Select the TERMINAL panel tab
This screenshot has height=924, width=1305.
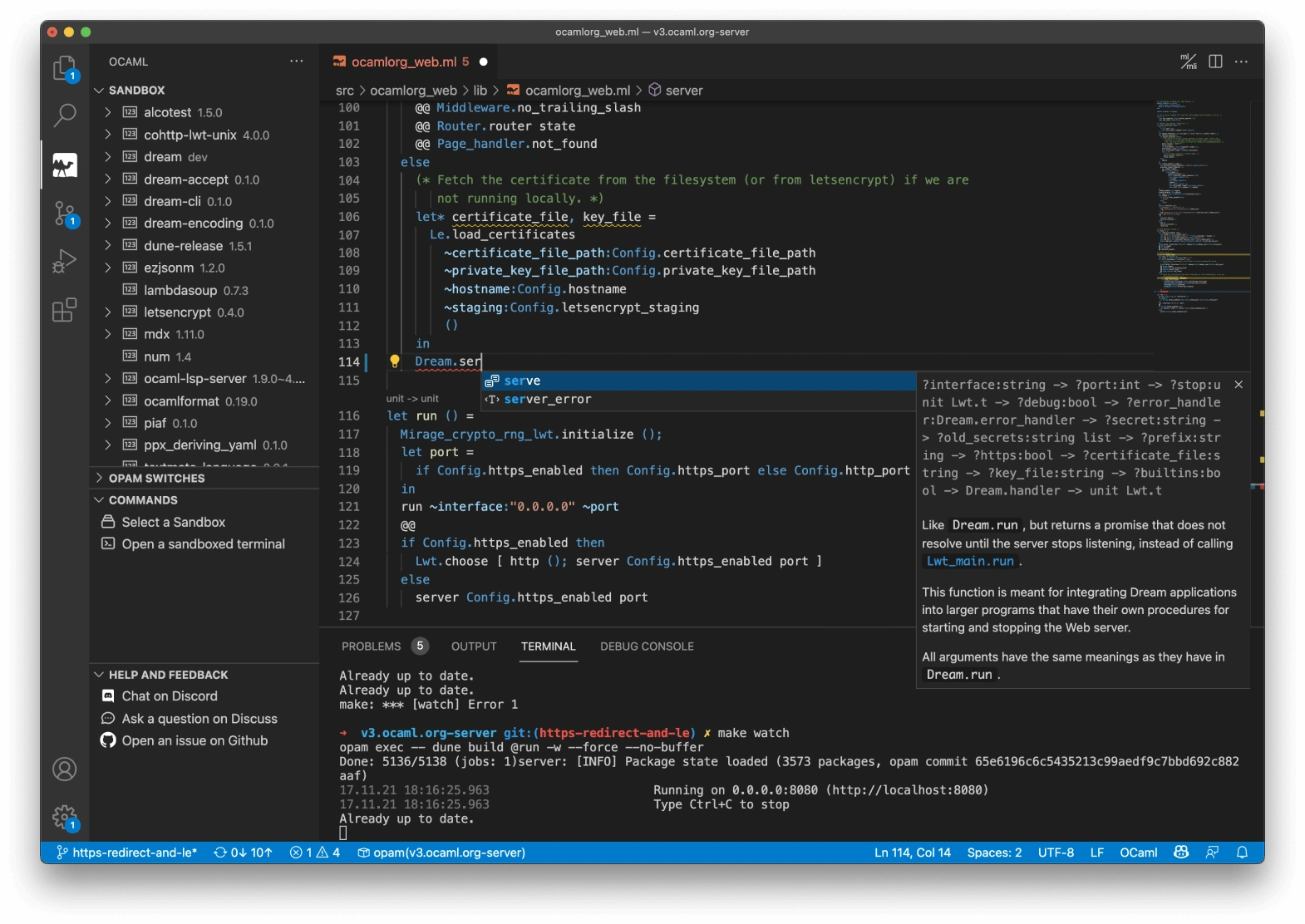[x=548, y=646]
